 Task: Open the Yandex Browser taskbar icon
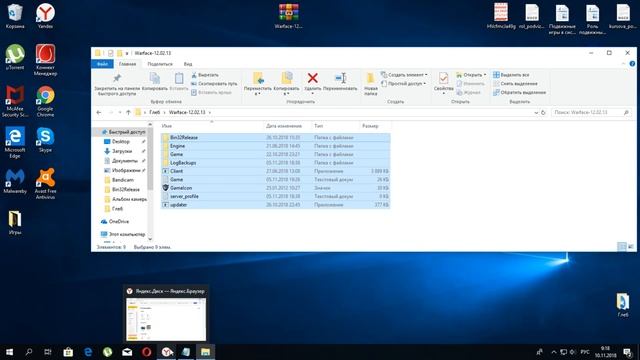coord(166,352)
